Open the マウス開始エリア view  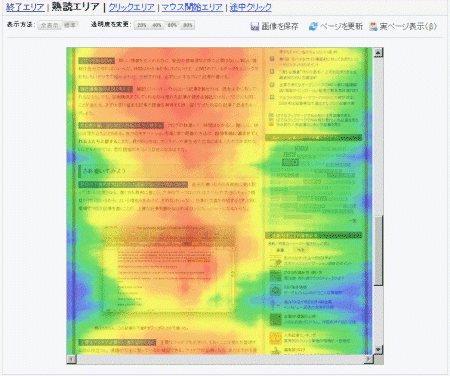pos(192,7)
